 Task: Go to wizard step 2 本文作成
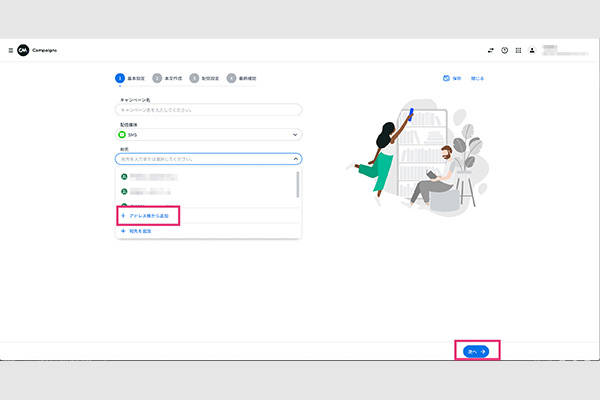point(167,78)
